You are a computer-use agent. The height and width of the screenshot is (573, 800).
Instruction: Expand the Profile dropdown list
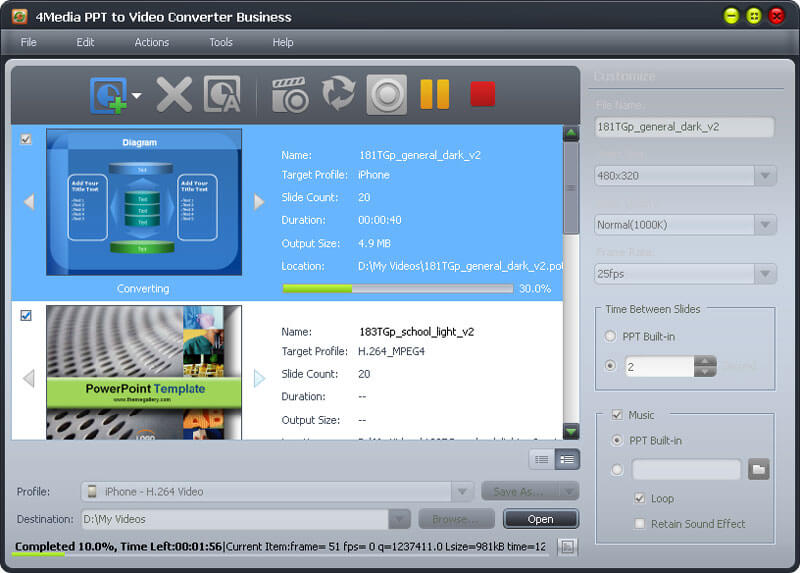[462, 491]
